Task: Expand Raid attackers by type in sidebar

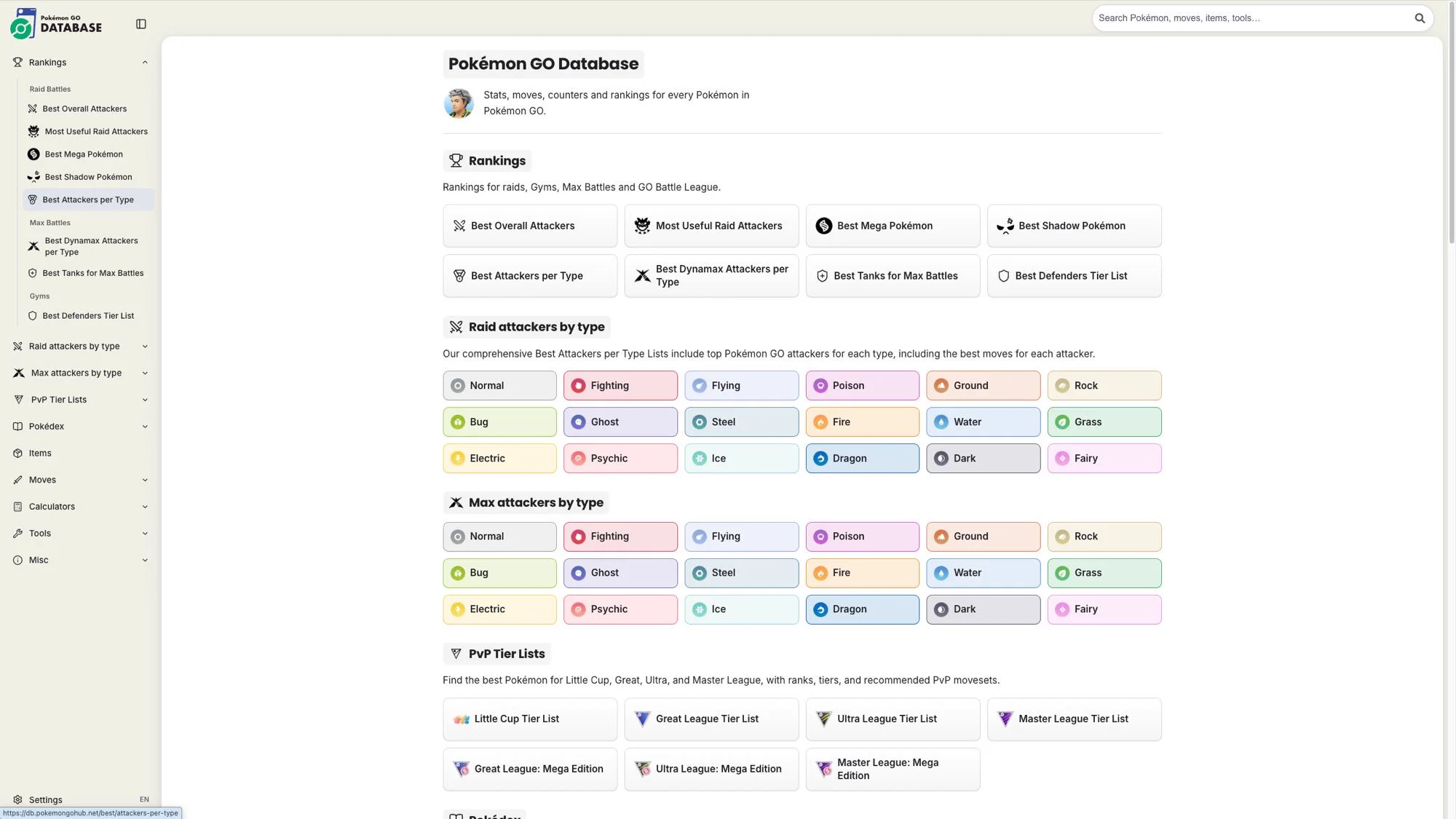Action: [x=80, y=347]
